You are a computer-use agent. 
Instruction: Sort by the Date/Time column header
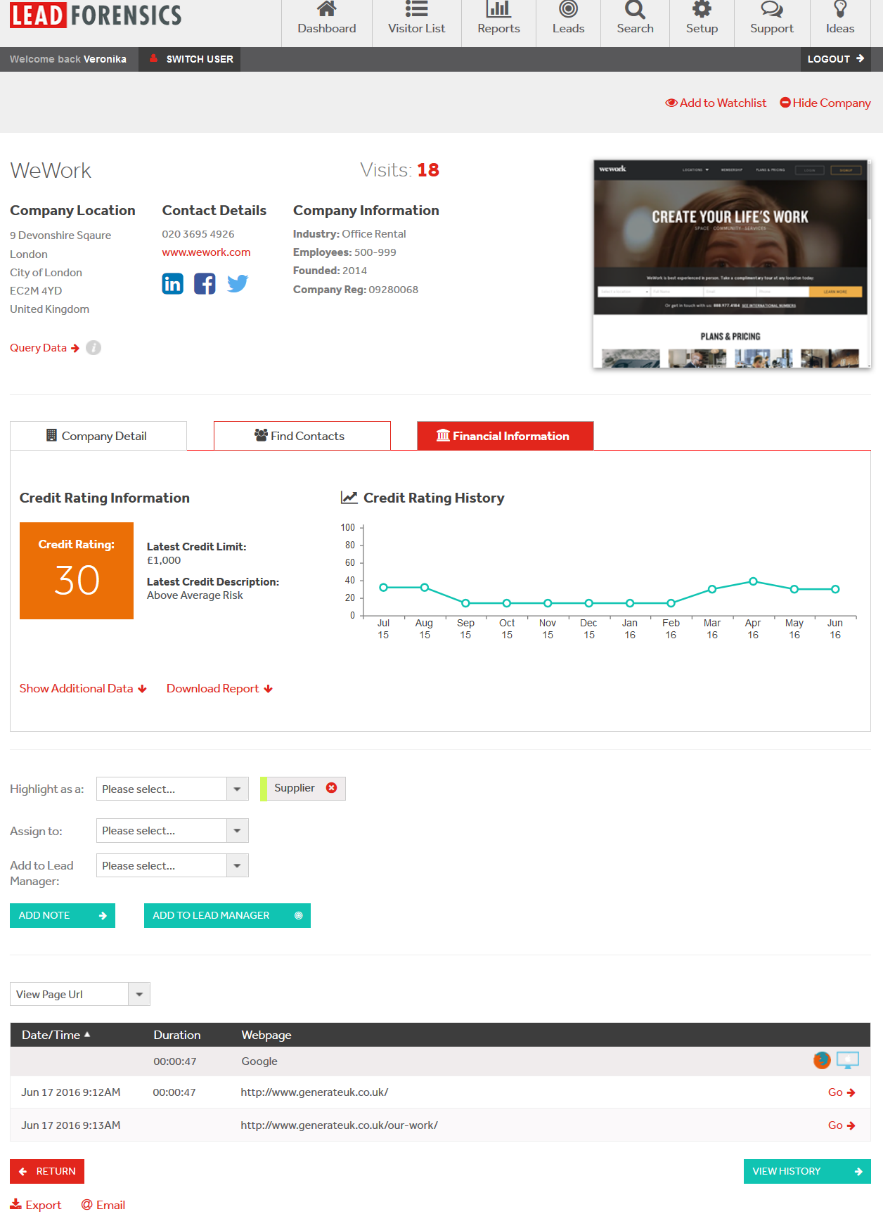56,1035
